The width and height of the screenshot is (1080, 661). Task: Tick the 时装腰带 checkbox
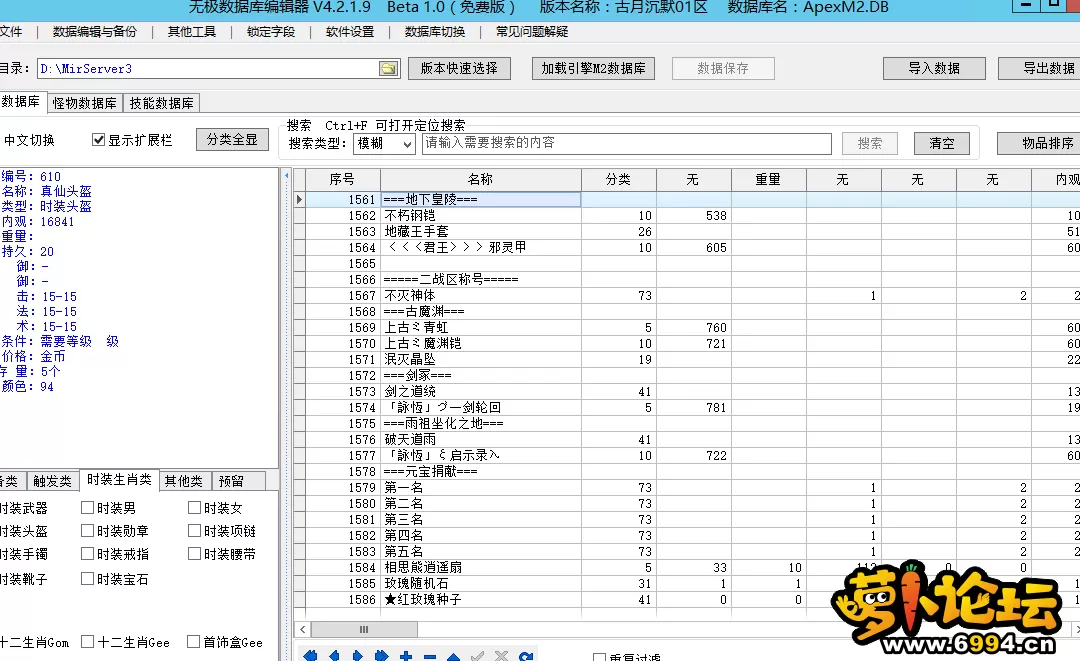coord(194,554)
